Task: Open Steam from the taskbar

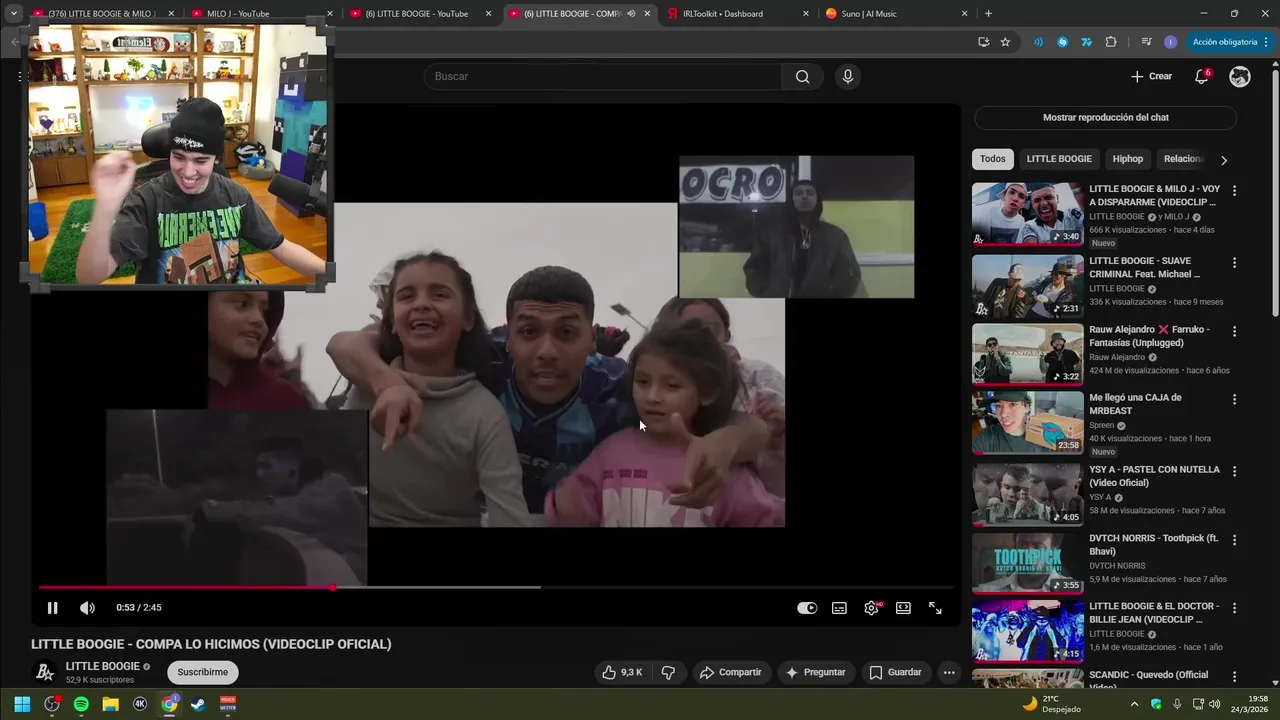Action: point(199,704)
